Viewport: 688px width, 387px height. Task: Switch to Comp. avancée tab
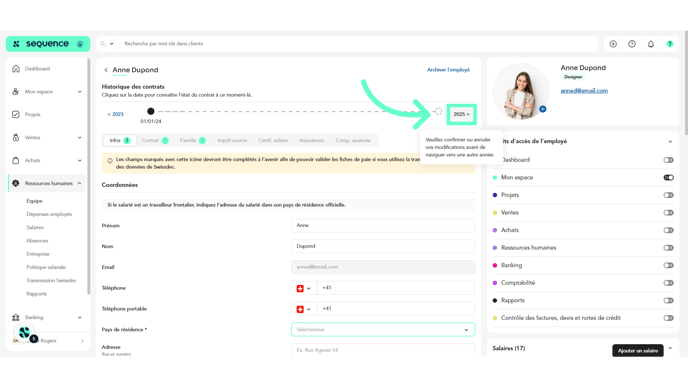pos(353,140)
